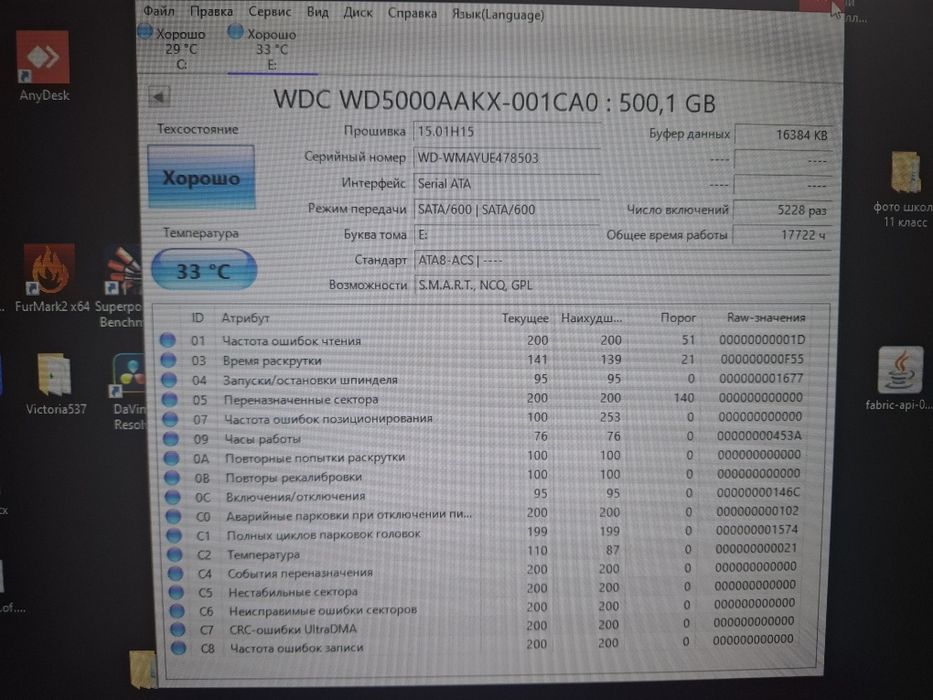Select row CRC-ошибки UltraDMA

(483, 626)
